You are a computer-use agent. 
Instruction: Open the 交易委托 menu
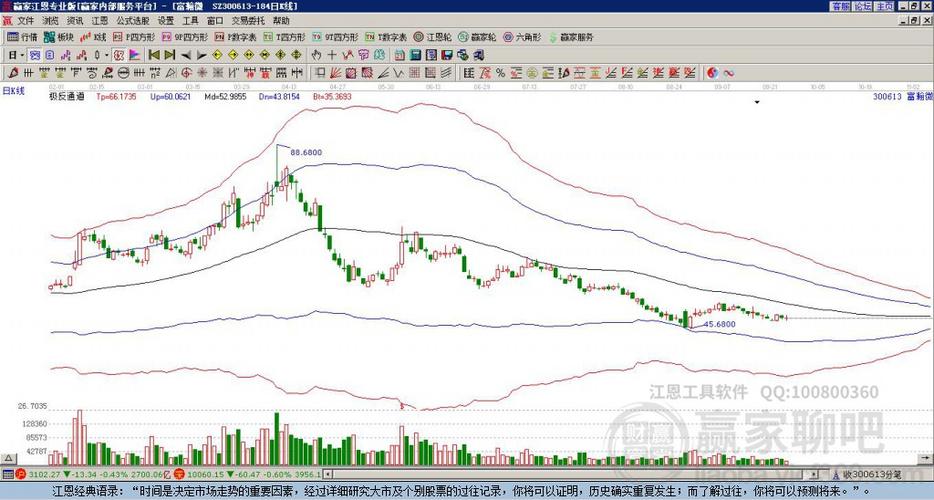click(x=248, y=21)
